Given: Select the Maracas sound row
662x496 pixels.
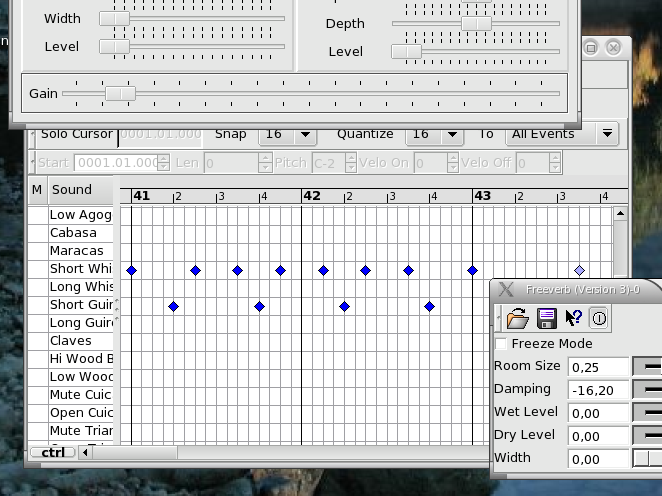Looking at the screenshot, I should (81, 251).
